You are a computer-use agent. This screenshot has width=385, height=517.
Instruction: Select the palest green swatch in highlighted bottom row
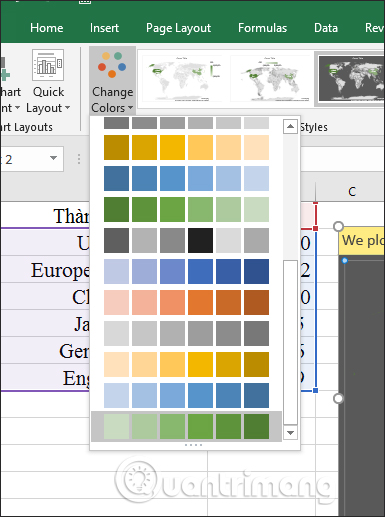116,426
